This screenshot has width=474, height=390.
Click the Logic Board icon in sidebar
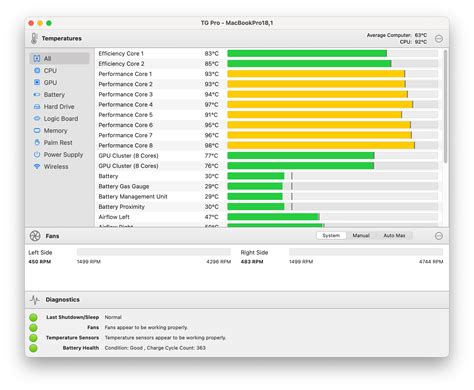37,119
